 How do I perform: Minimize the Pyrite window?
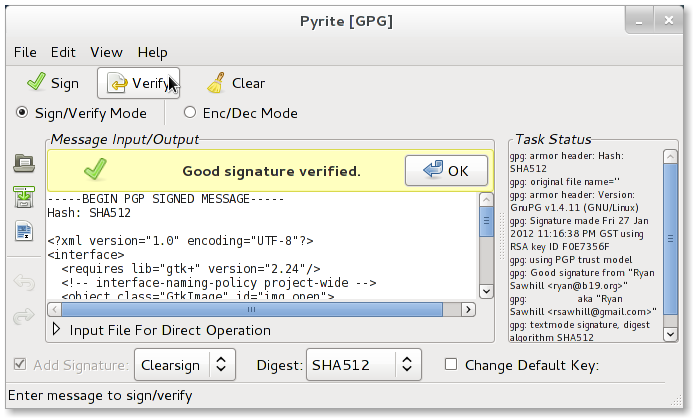pyautogui.click(x=639, y=21)
